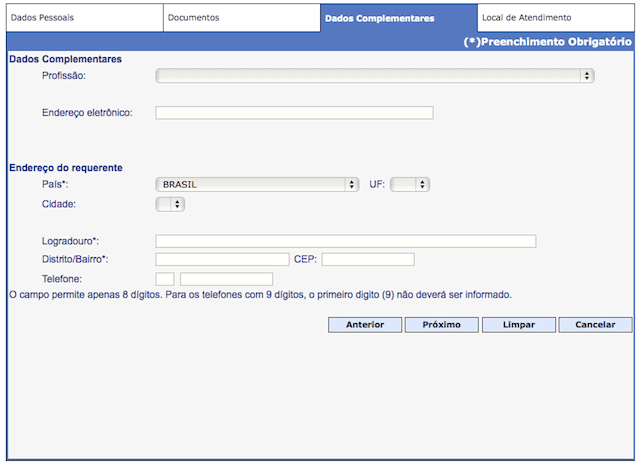Click the 8 dígitos phone hint text
The image size is (640, 466).
(x=260, y=295)
